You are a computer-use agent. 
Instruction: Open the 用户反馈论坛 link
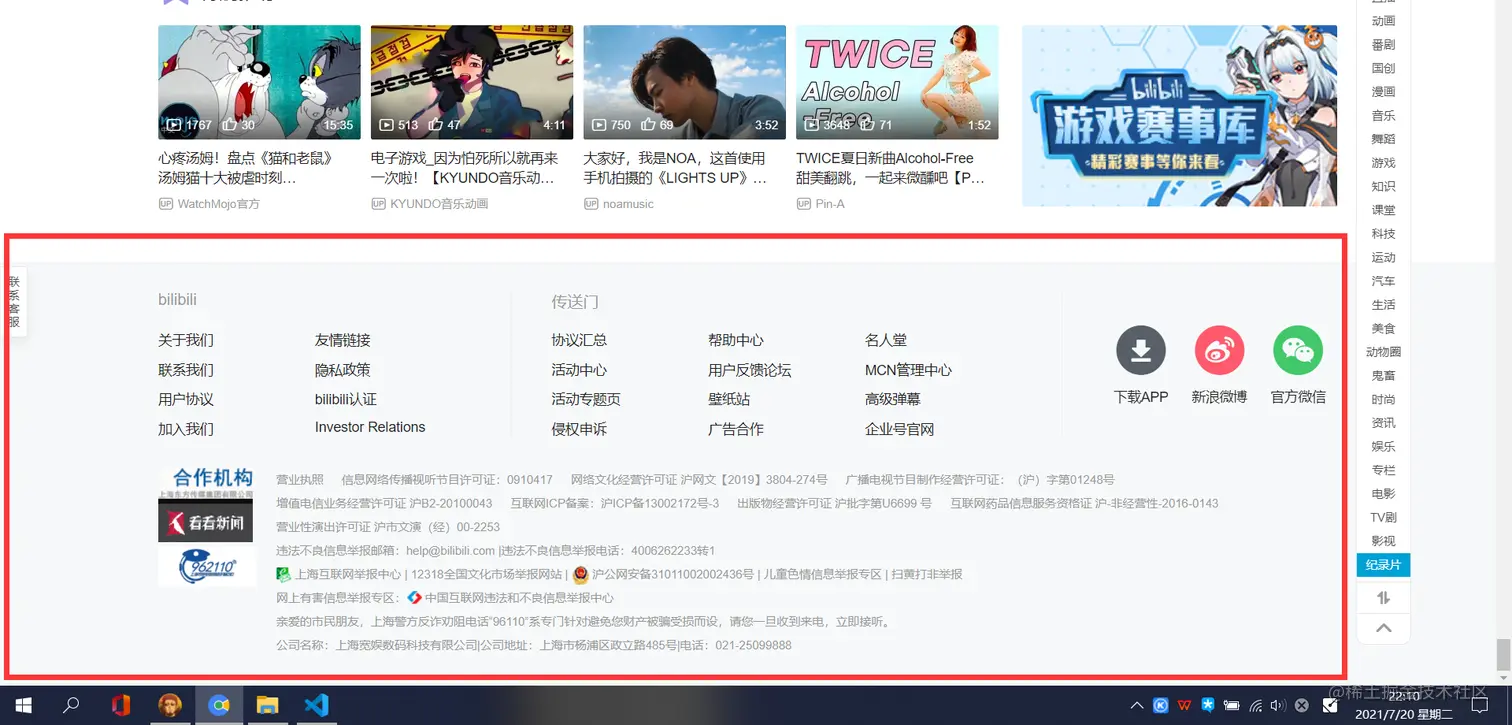coord(750,370)
